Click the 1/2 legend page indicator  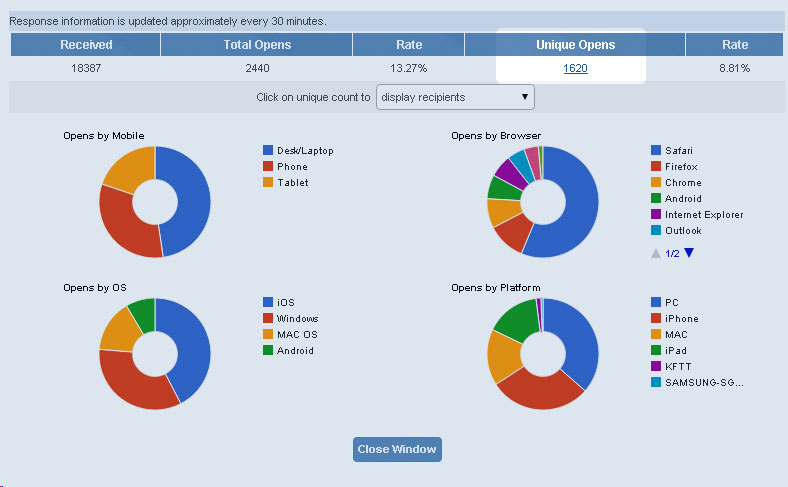(x=672, y=253)
